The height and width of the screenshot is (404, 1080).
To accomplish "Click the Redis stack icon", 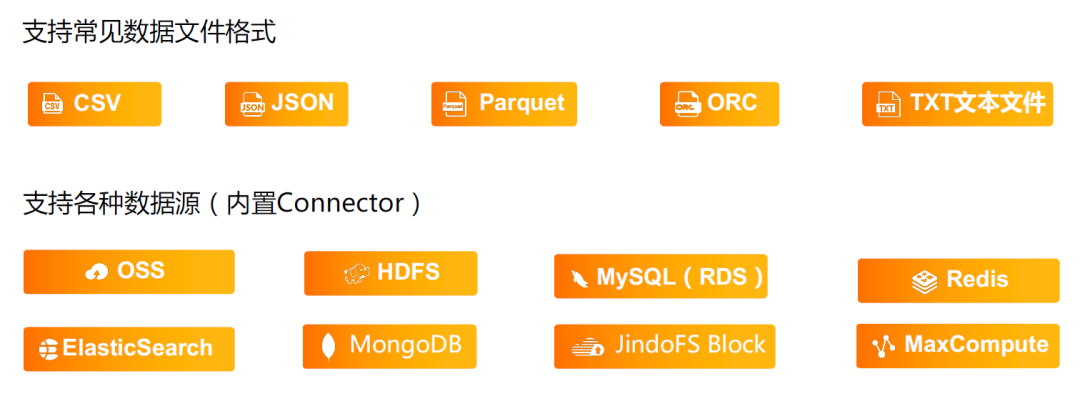I will (924, 280).
